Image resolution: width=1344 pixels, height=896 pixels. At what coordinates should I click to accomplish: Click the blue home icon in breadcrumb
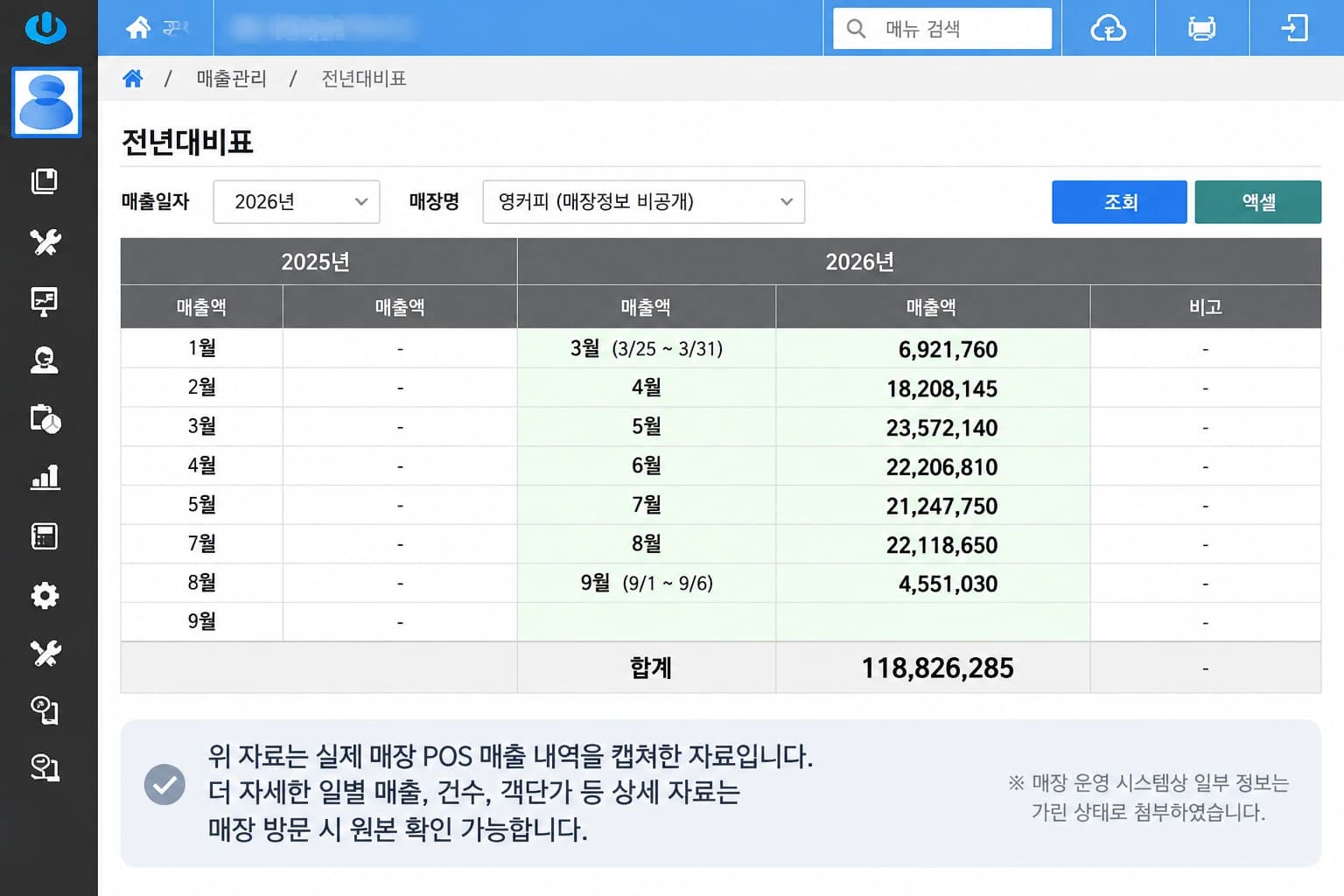[x=133, y=79]
